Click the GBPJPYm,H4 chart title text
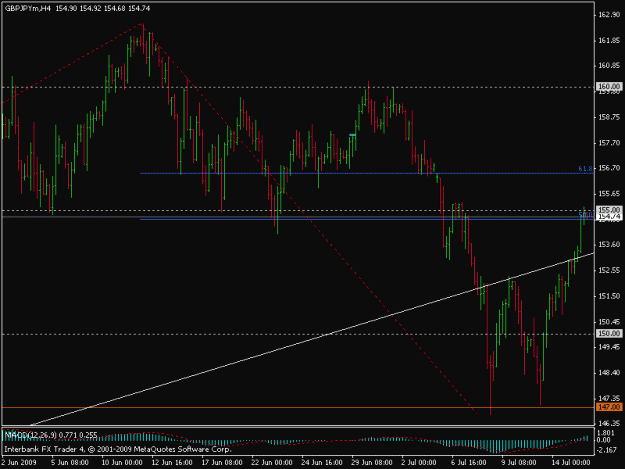625x469 pixels. 28,8
